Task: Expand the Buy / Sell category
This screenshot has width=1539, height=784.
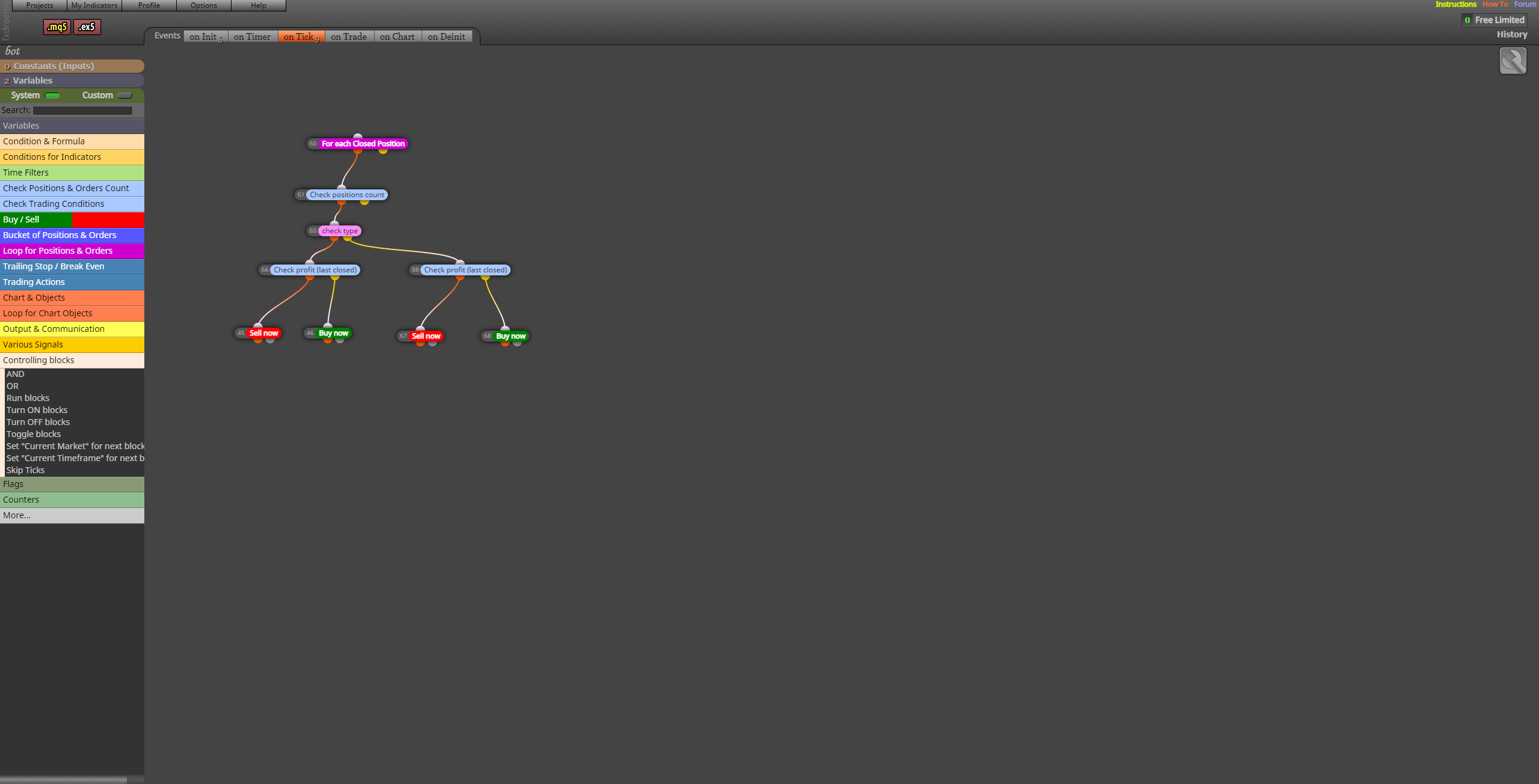Action: click(x=72, y=219)
